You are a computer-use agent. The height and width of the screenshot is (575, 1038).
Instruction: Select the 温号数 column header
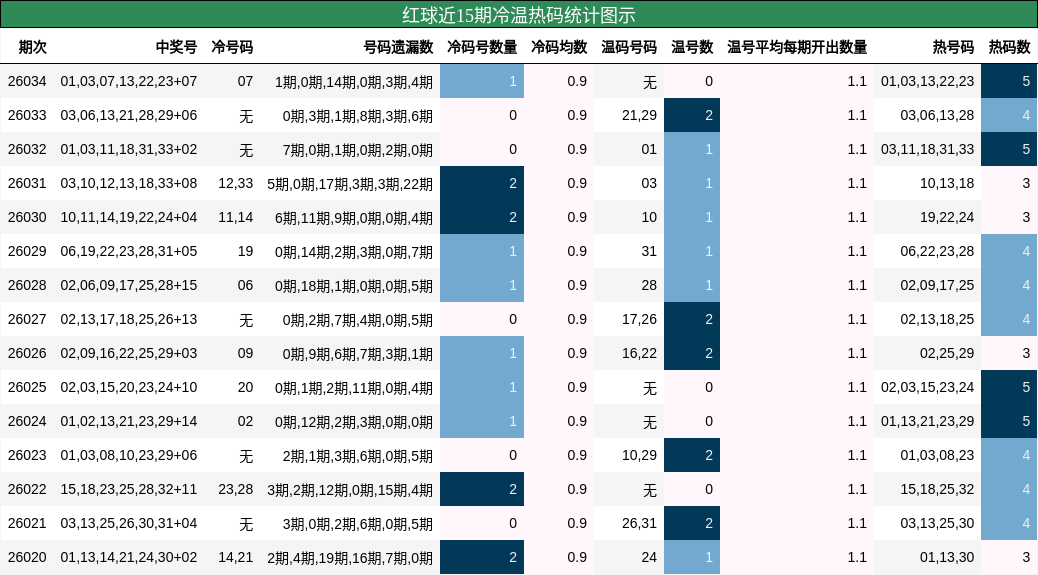[692, 47]
